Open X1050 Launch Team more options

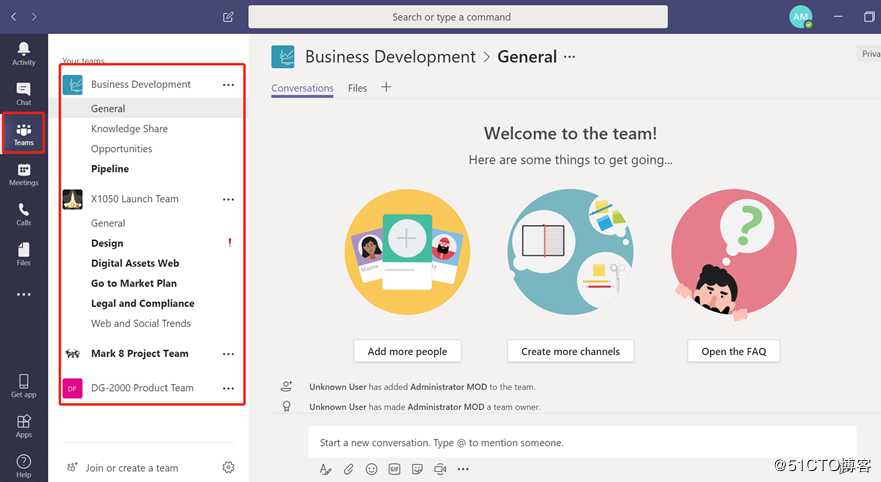tap(228, 199)
